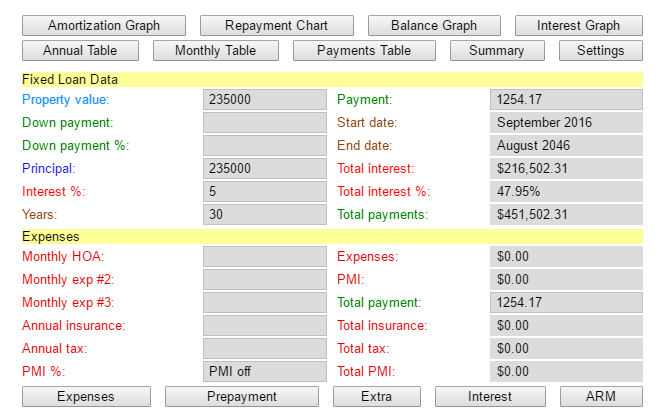
Task: Open the Annual Table
Action: pos(80,50)
